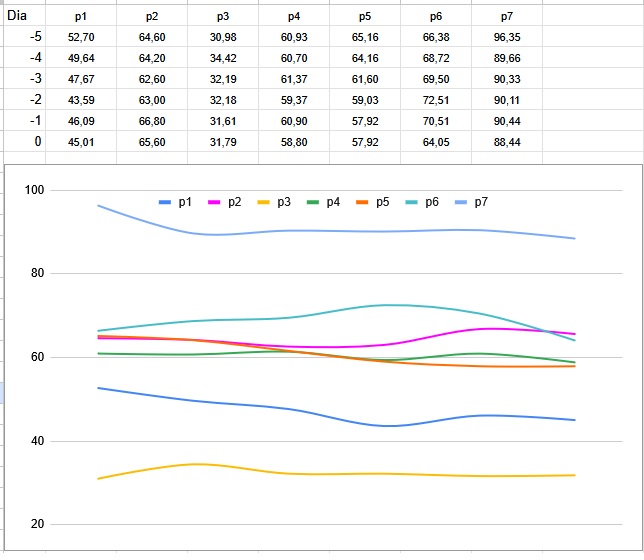Screen dimensions: 644x560
Task: Click the p7 light blue legend item
Action: (471, 202)
